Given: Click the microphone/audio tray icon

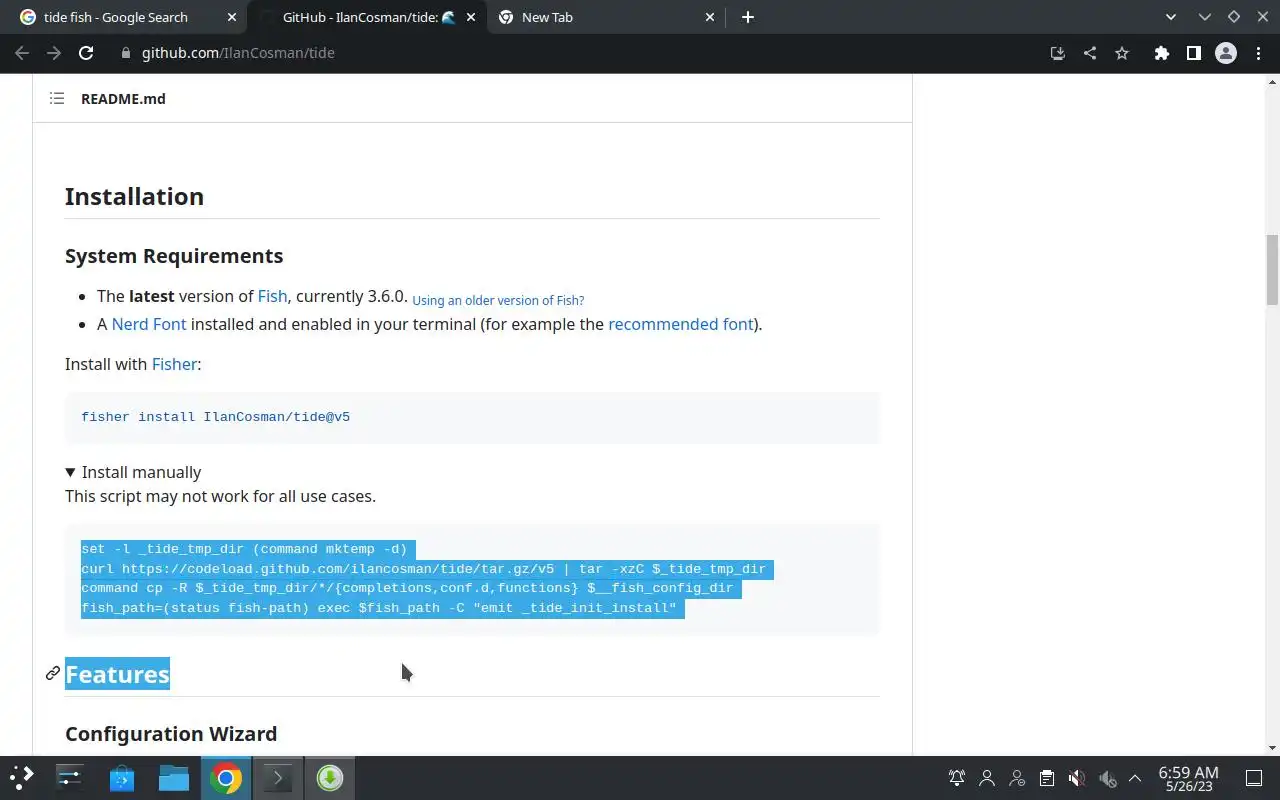Looking at the screenshot, I should [1107, 778].
